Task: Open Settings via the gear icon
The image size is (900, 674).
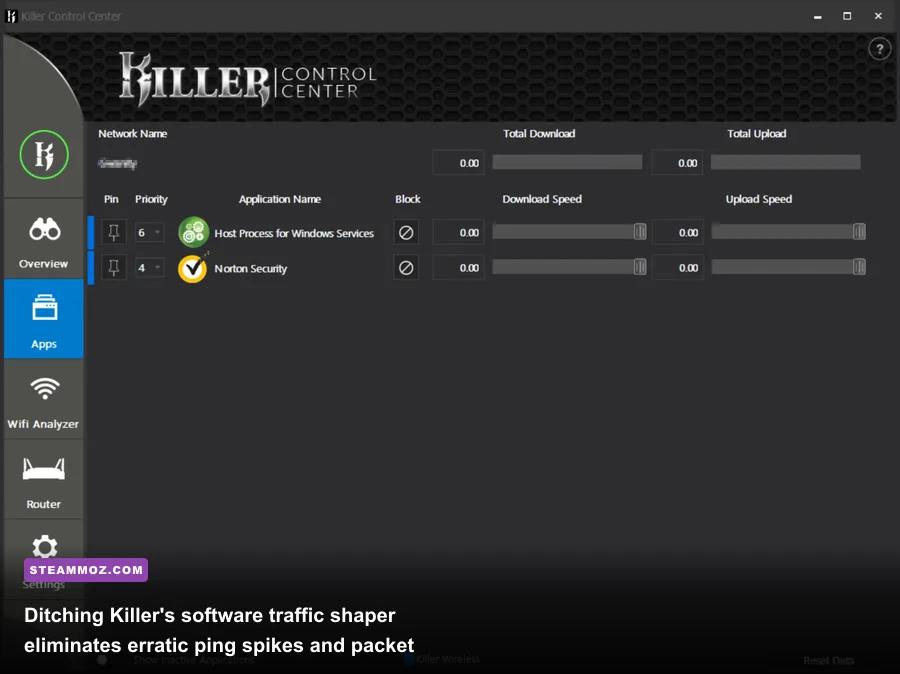Action: point(44,547)
